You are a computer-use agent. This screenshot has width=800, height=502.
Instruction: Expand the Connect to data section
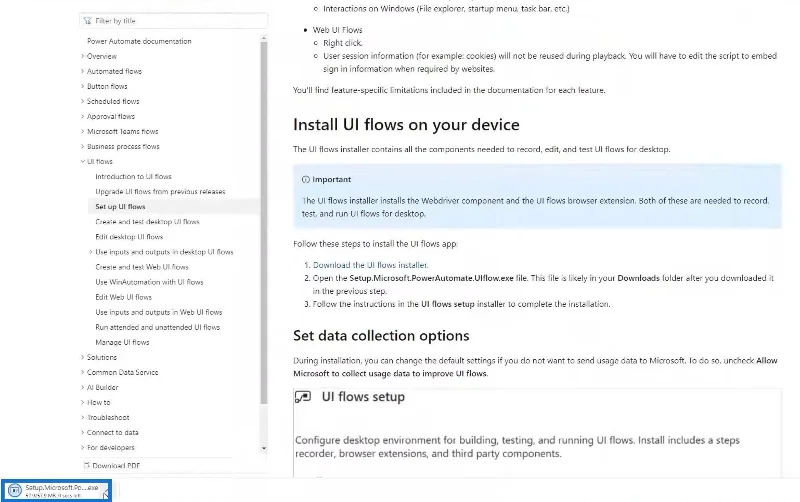pos(112,433)
